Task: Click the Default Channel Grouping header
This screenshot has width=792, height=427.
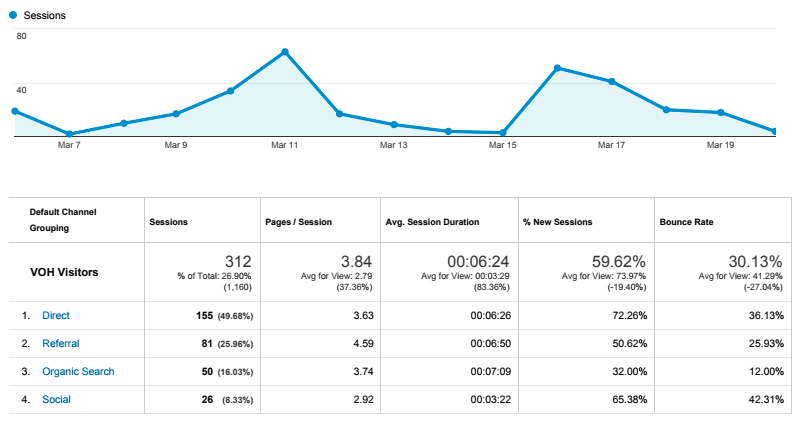Action: pyautogui.click(x=63, y=220)
